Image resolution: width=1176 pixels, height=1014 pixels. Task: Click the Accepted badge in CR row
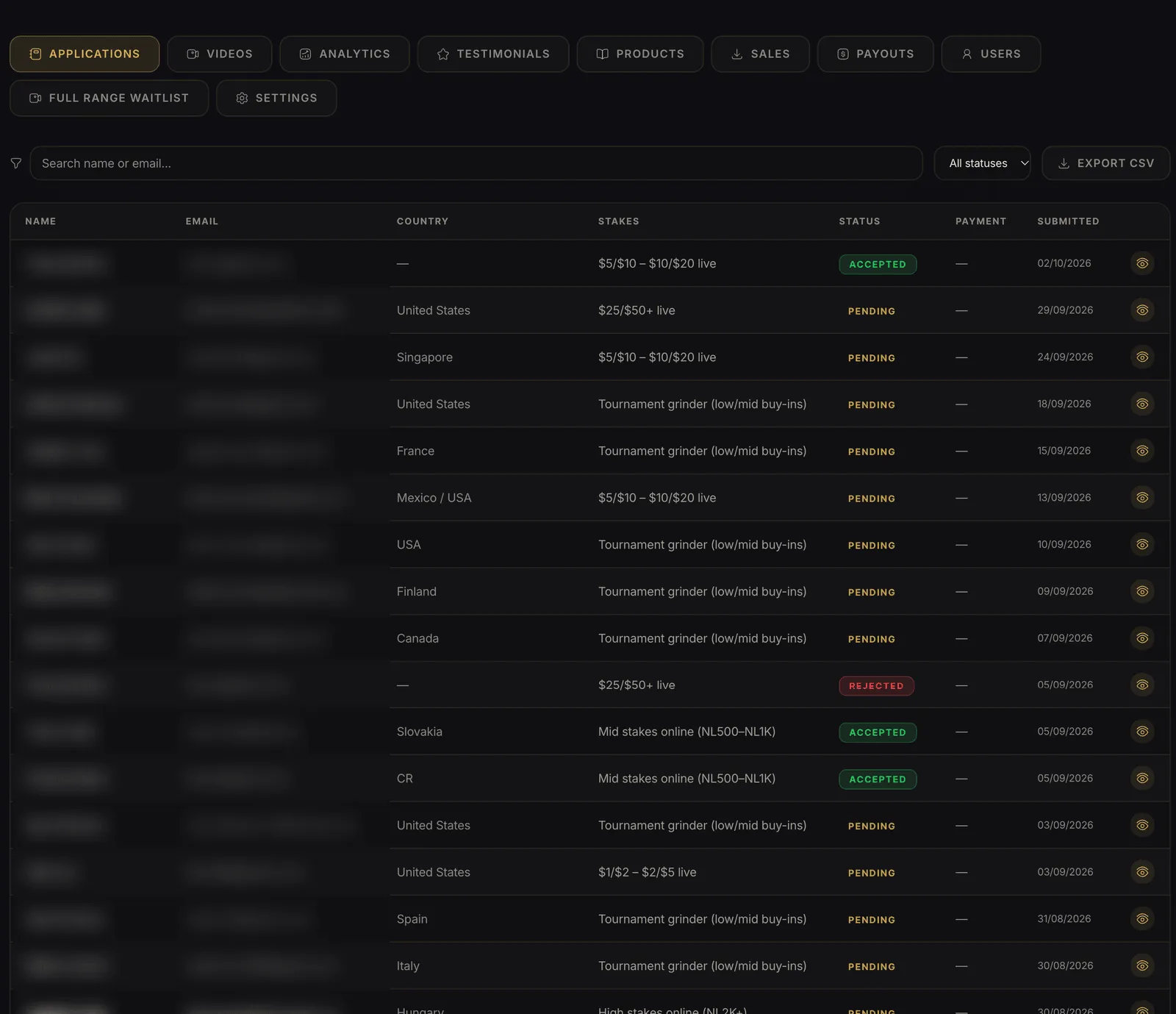878,779
